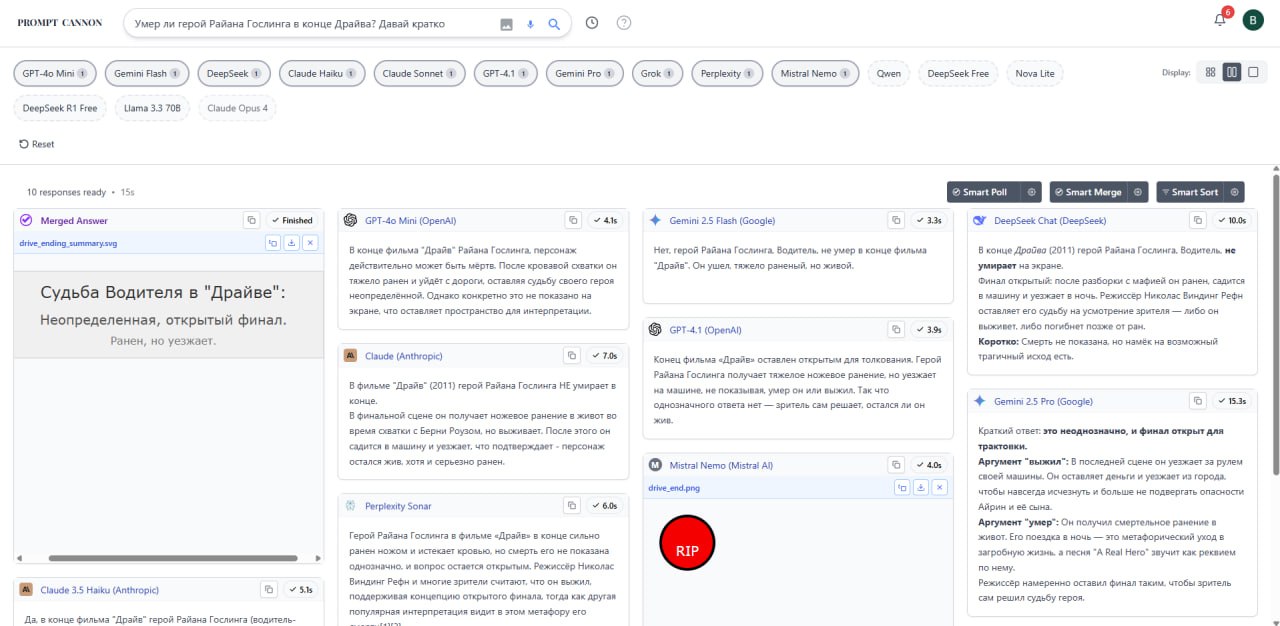Click the 15.3s timing badge on Gemini Pro
Image resolution: width=1280 pixels, height=626 pixels.
[x=1231, y=401]
